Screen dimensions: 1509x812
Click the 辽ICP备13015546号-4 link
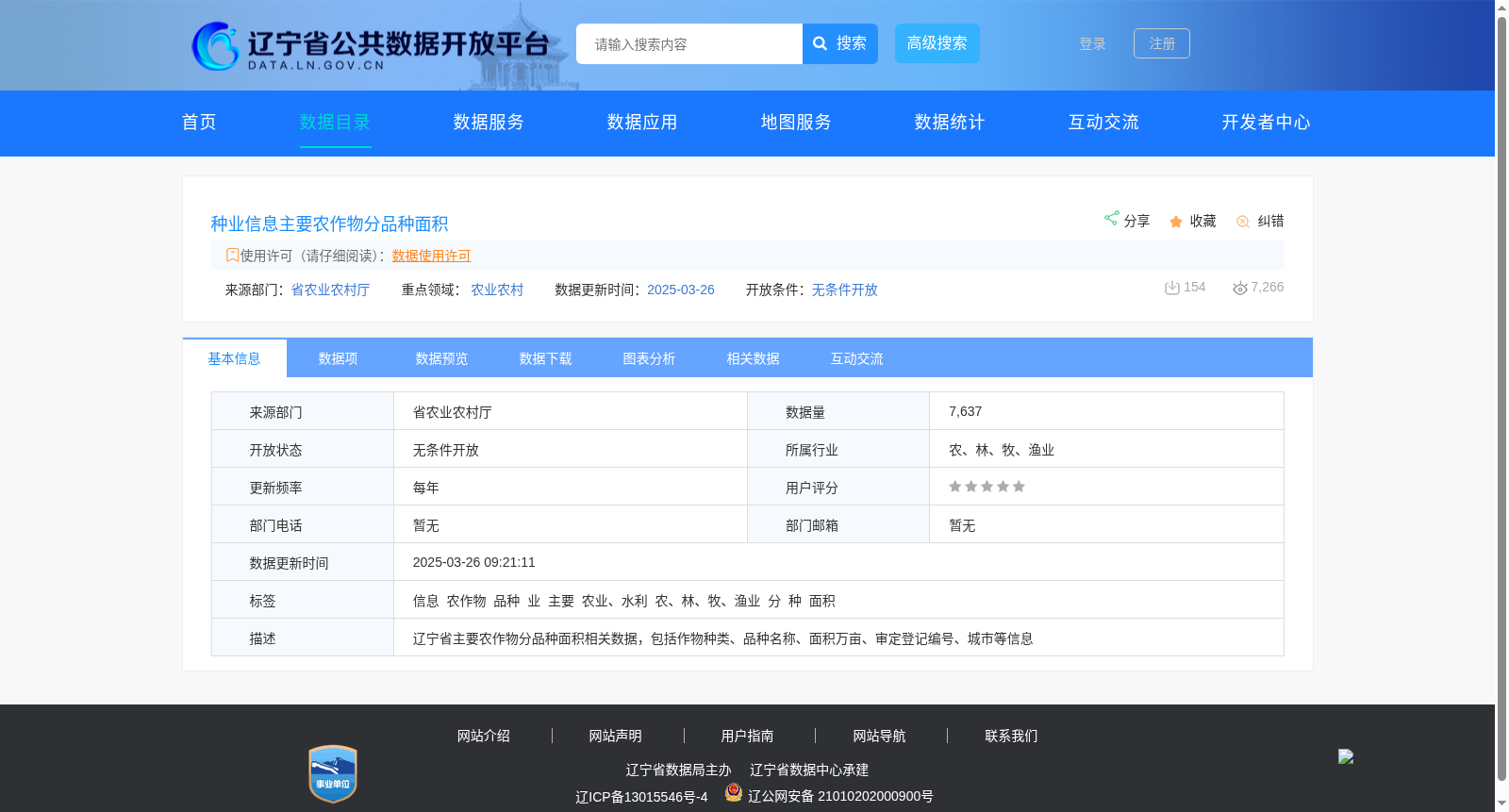click(x=641, y=797)
